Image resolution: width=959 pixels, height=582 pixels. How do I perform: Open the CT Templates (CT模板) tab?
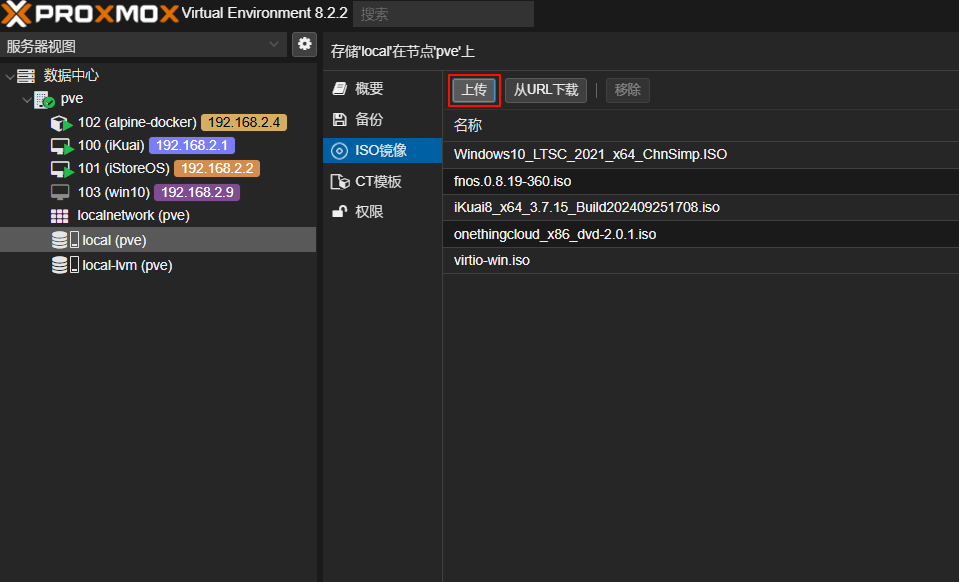tap(378, 182)
